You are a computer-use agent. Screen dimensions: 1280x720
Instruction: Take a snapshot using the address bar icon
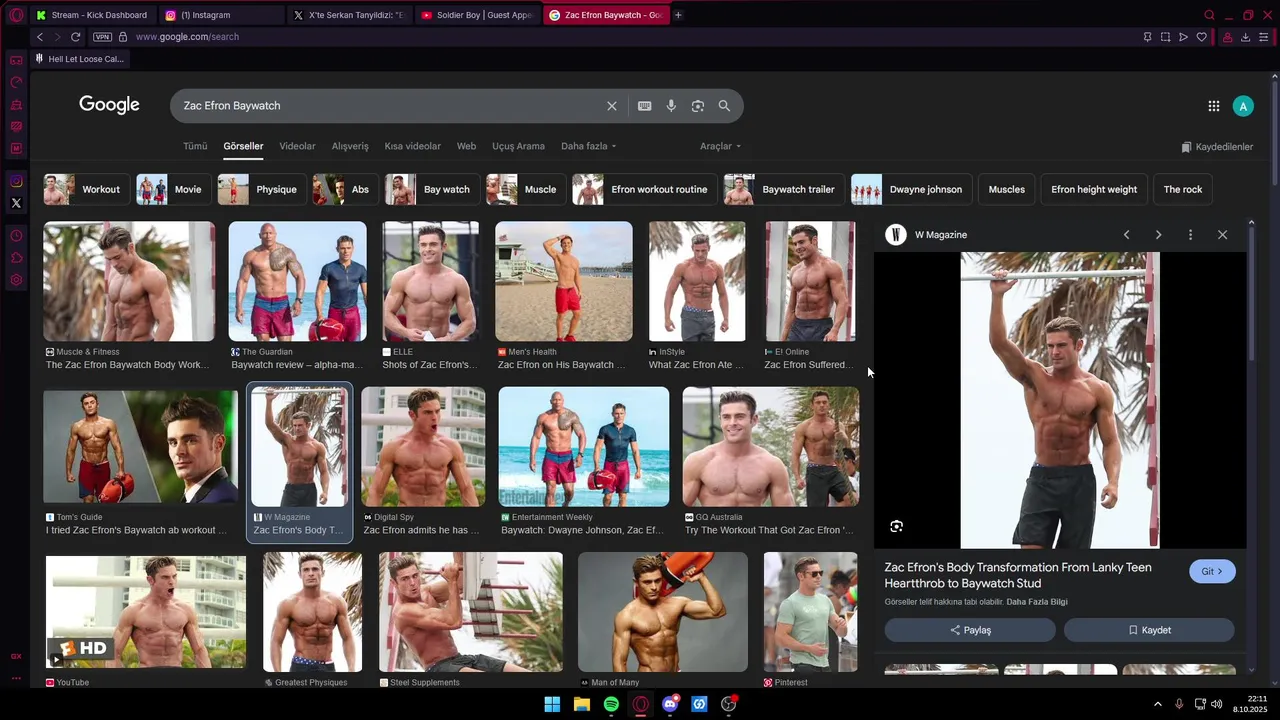tap(1165, 37)
